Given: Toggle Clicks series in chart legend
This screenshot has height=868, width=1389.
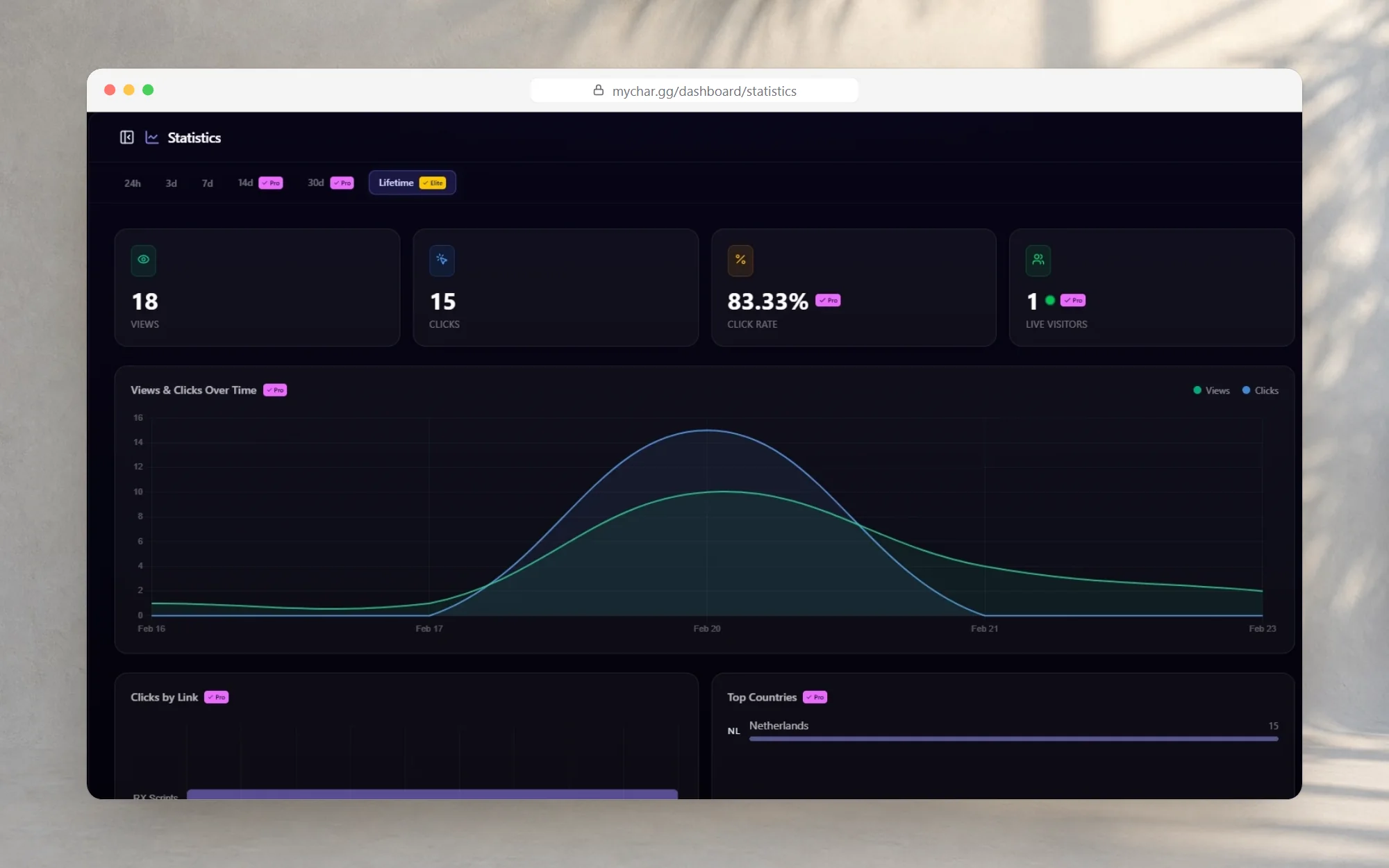Looking at the screenshot, I should (x=1261, y=391).
